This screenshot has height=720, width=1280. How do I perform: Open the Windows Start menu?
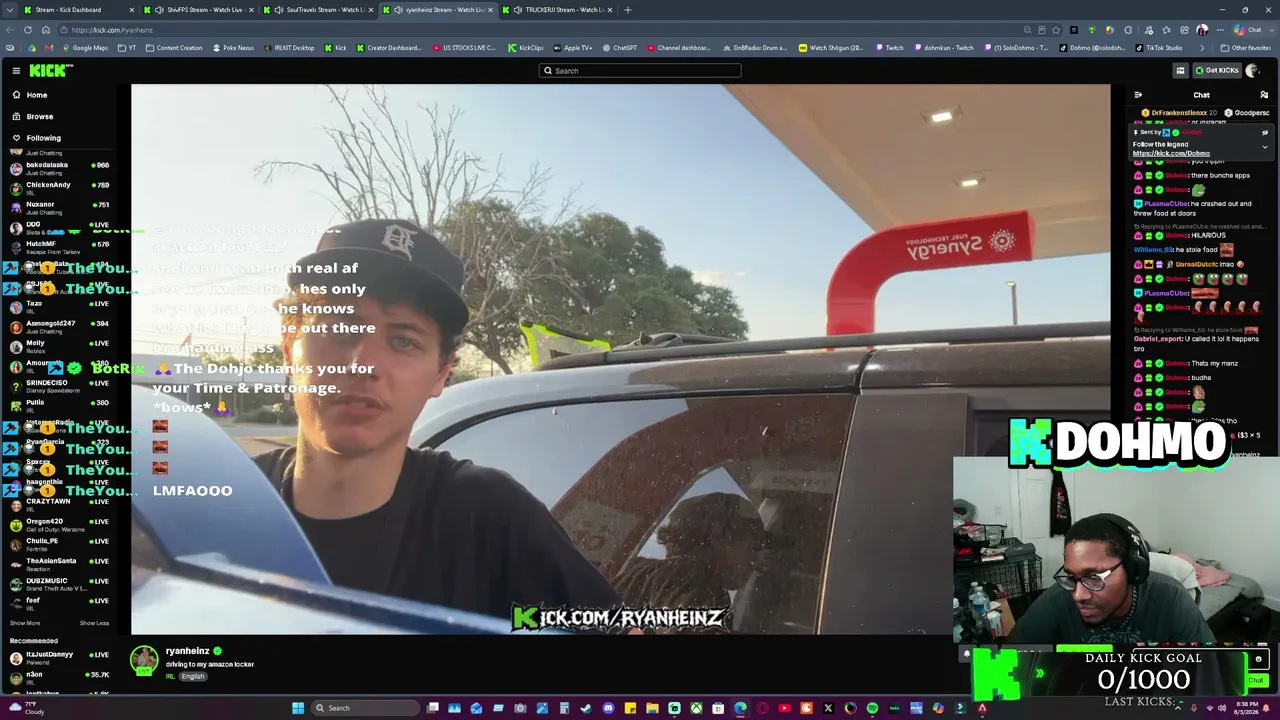(298, 708)
